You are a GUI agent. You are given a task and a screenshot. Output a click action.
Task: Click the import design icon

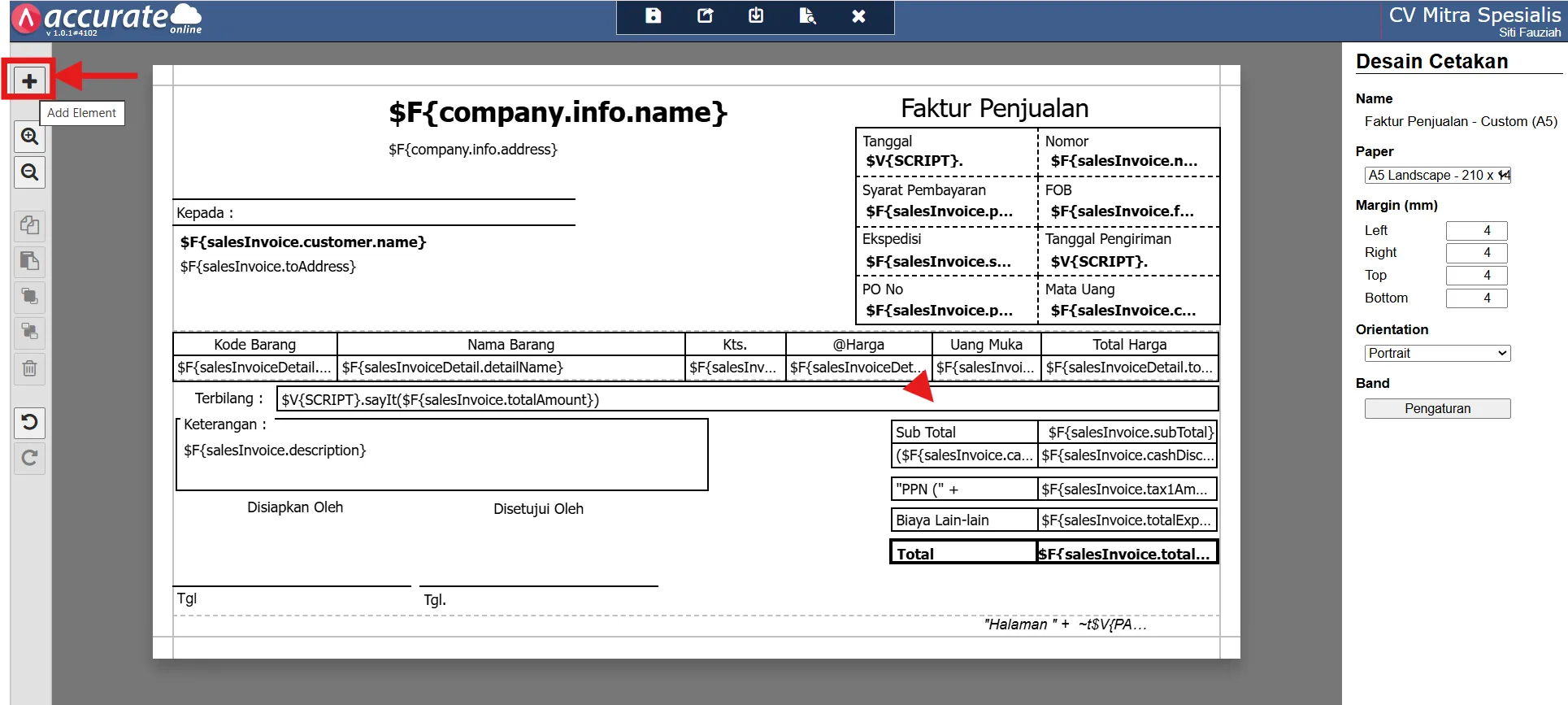756,16
